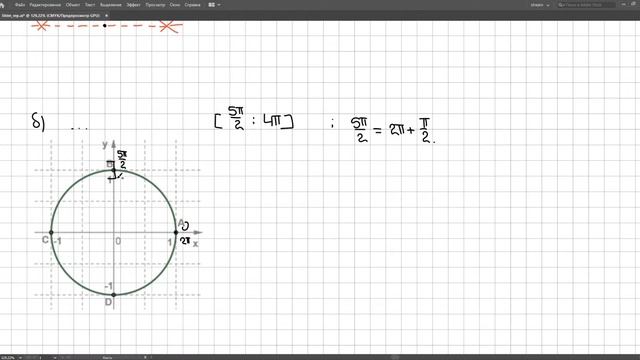Open the Справка menu
The width and height of the screenshot is (640, 360).
192,5
